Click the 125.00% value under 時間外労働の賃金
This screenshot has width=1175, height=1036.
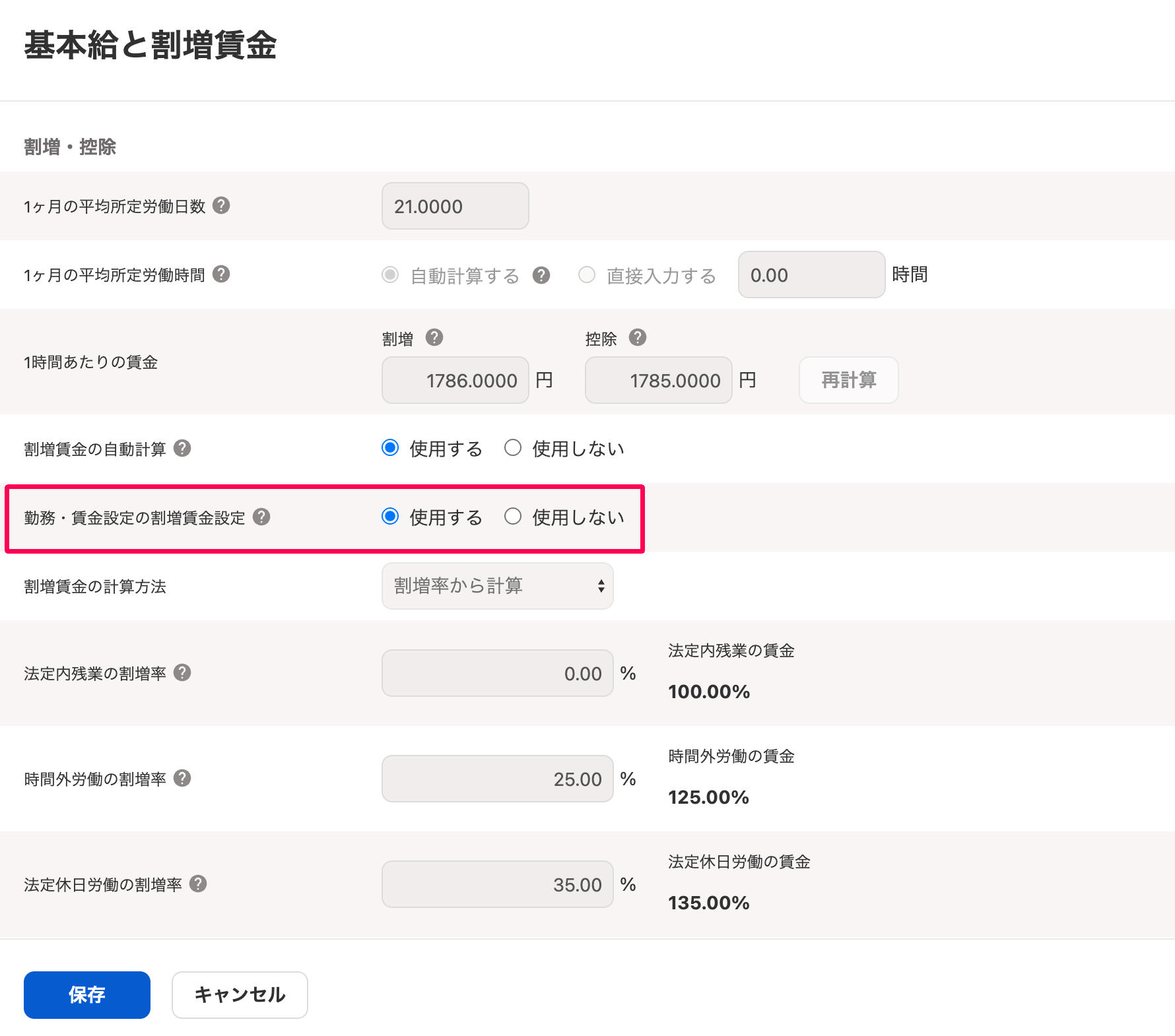pyautogui.click(x=709, y=797)
